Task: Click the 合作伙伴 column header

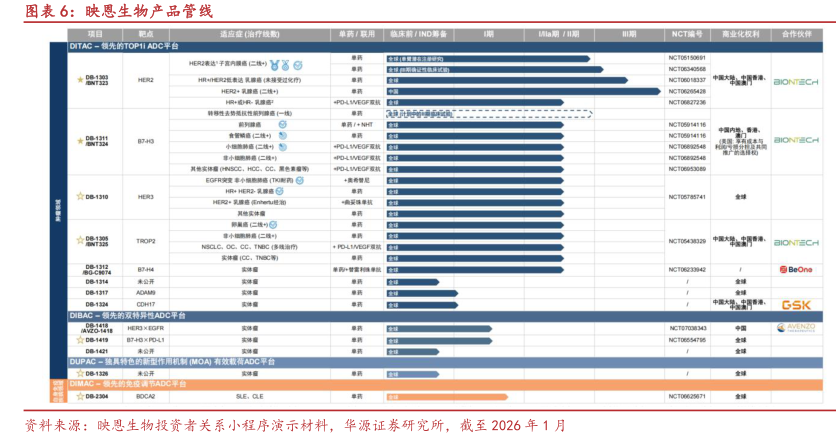Action: tap(796, 33)
